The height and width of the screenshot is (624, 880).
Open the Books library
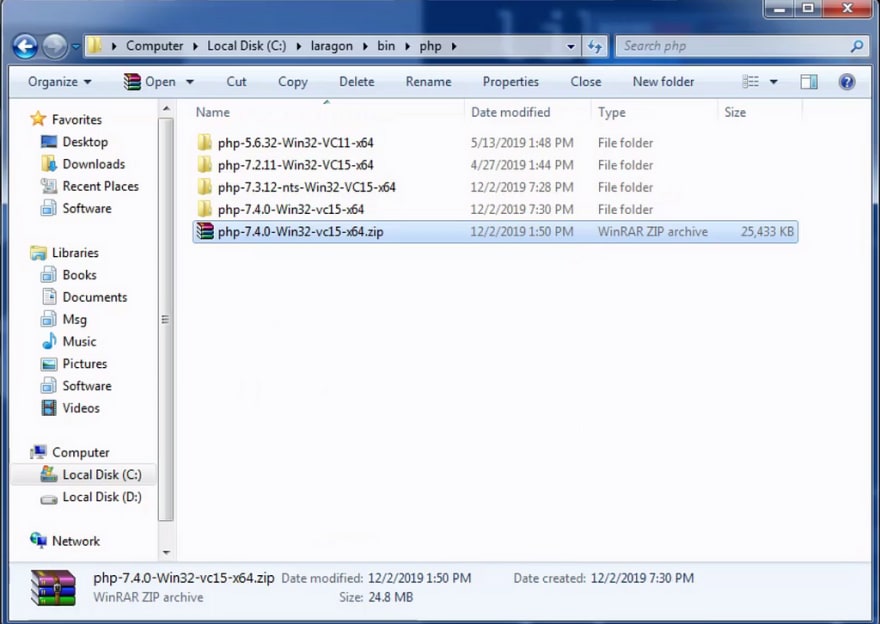[79, 275]
